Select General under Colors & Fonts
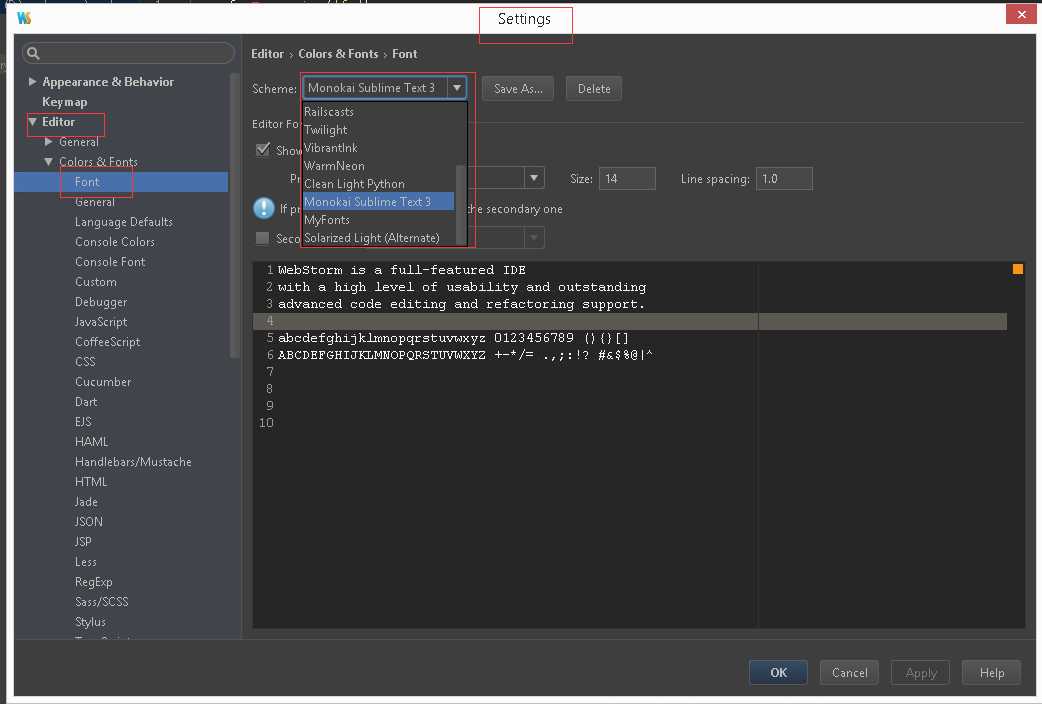This screenshot has width=1042, height=704. (94, 201)
